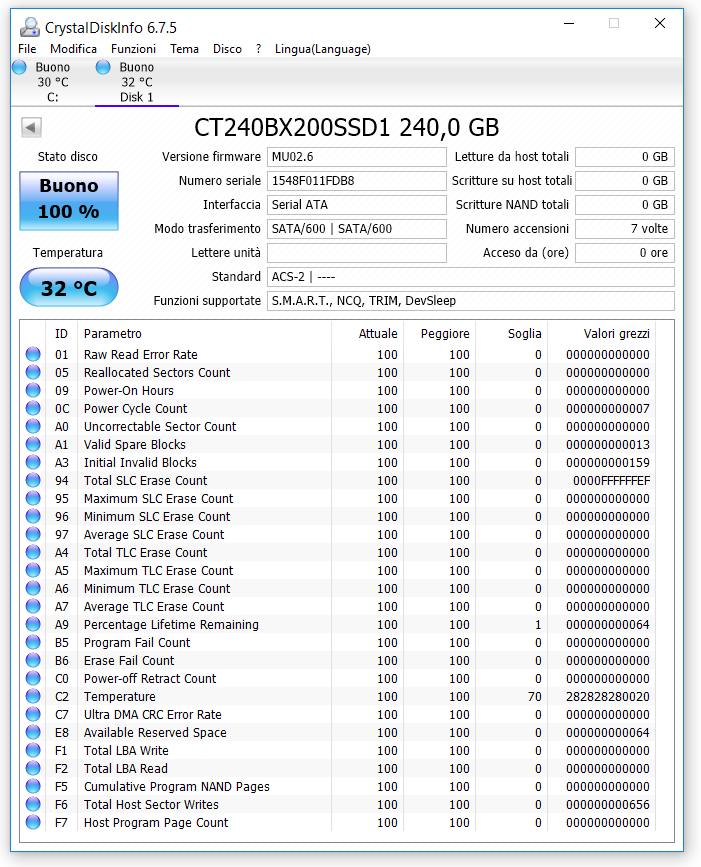Click the disk title CT240BX200SSD1 240,0 GB

click(347, 127)
